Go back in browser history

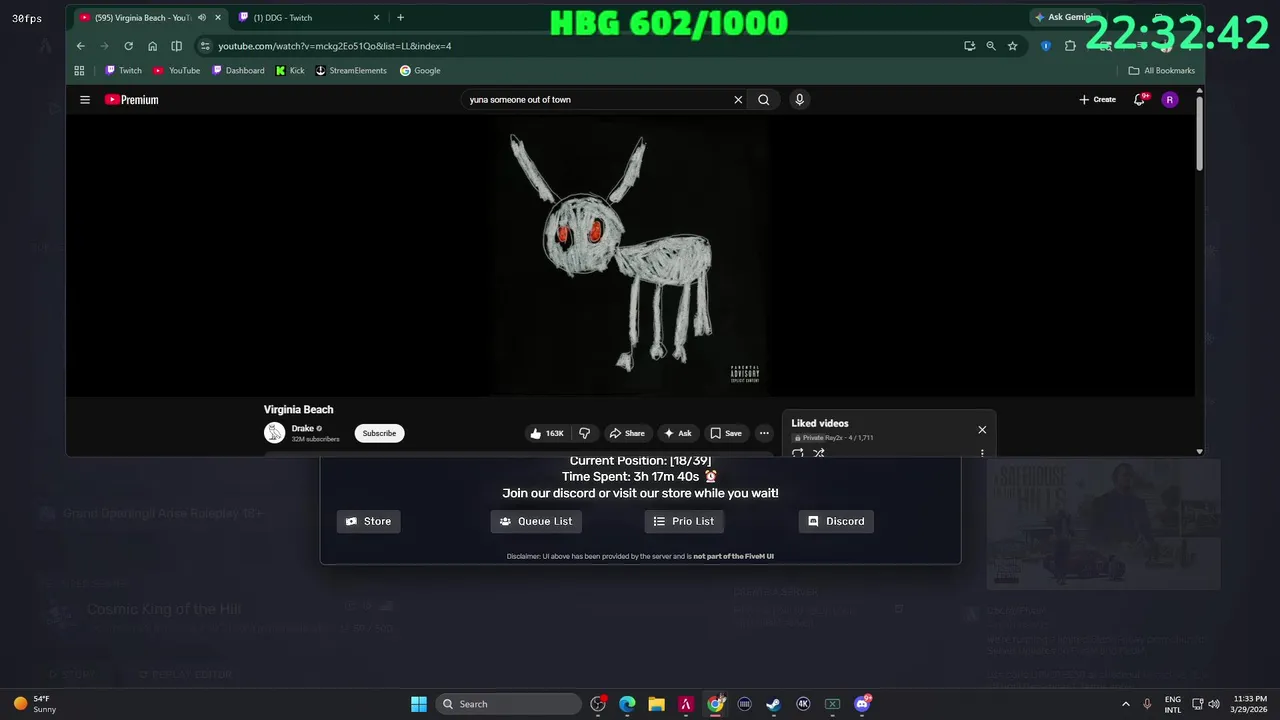pos(81,46)
